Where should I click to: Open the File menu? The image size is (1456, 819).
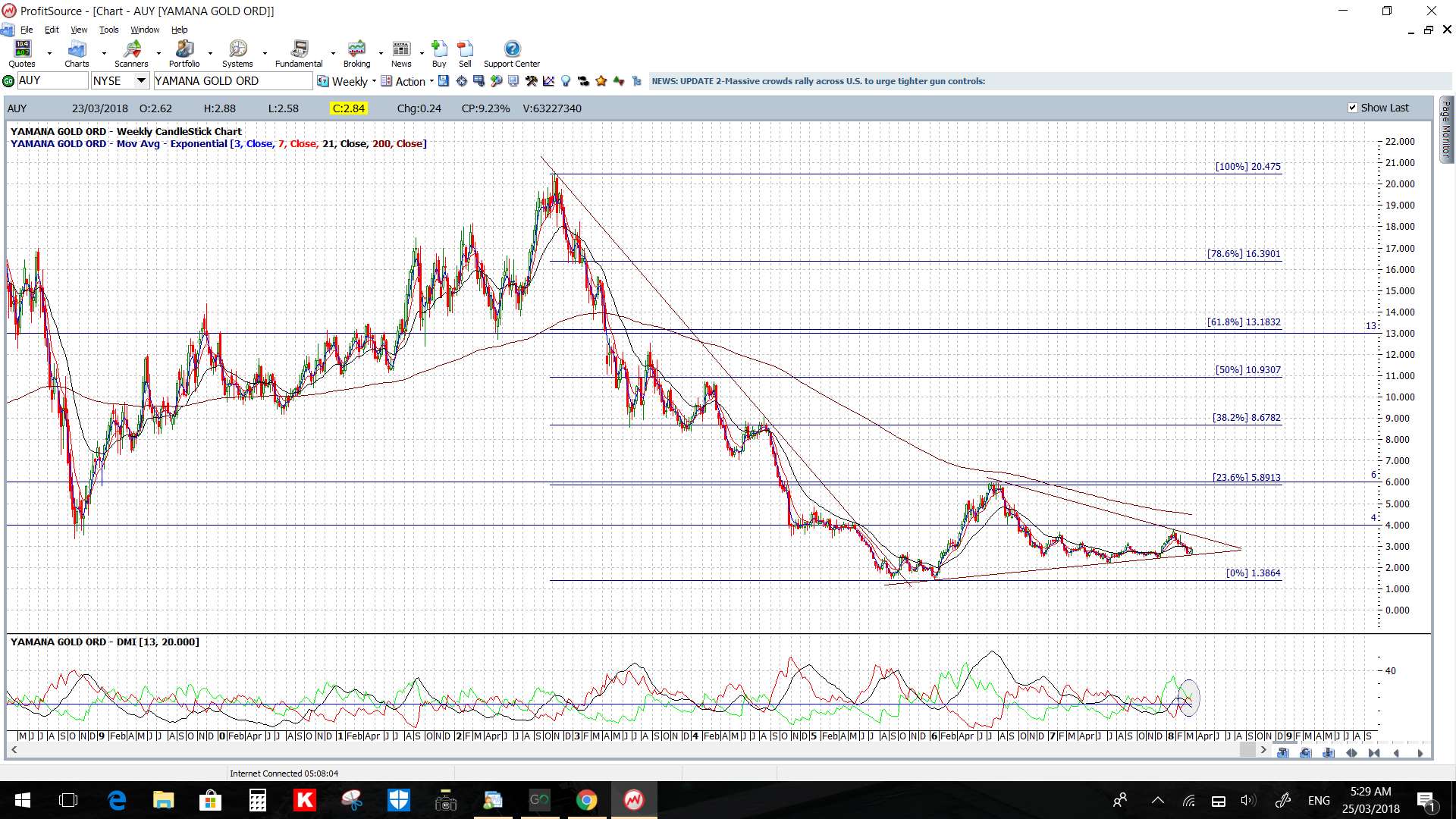[27, 30]
